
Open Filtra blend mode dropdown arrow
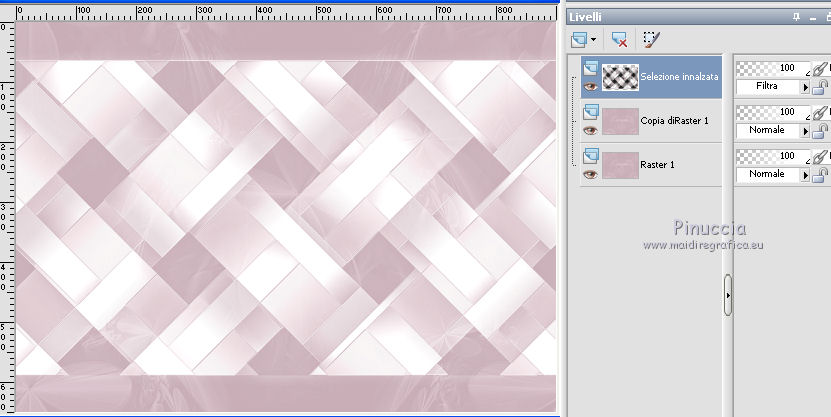pyautogui.click(x=805, y=86)
